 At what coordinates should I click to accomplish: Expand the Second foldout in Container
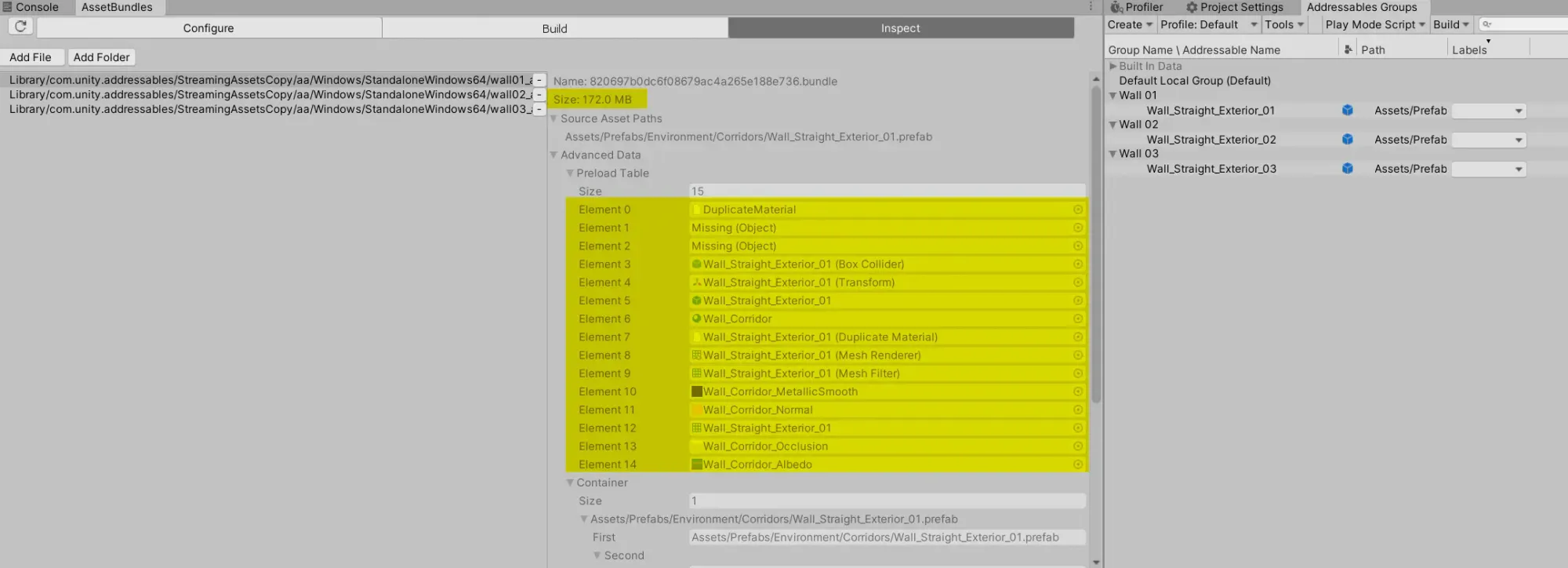[597, 555]
